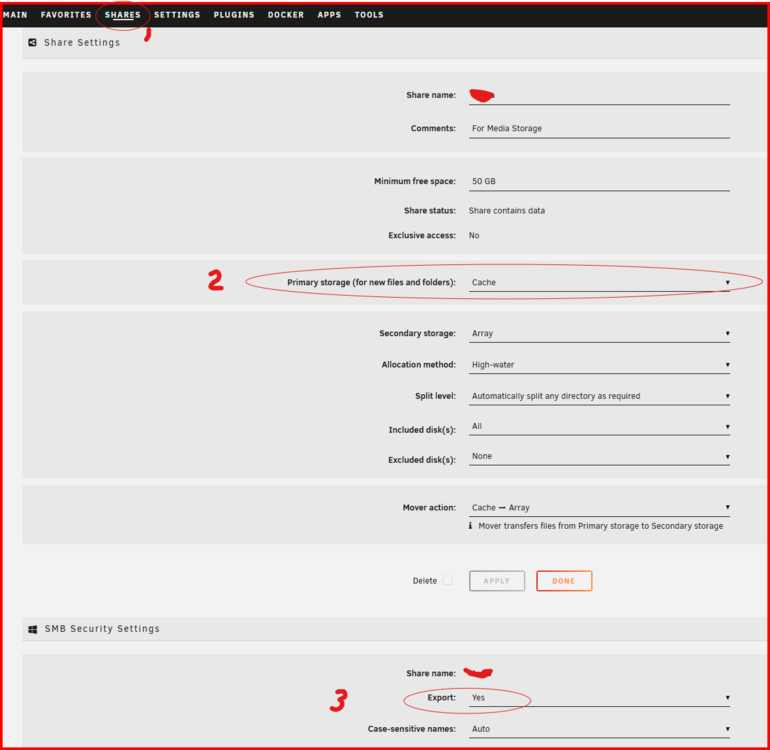
Task: Open the Primary storage dropdown
Action: (x=599, y=282)
